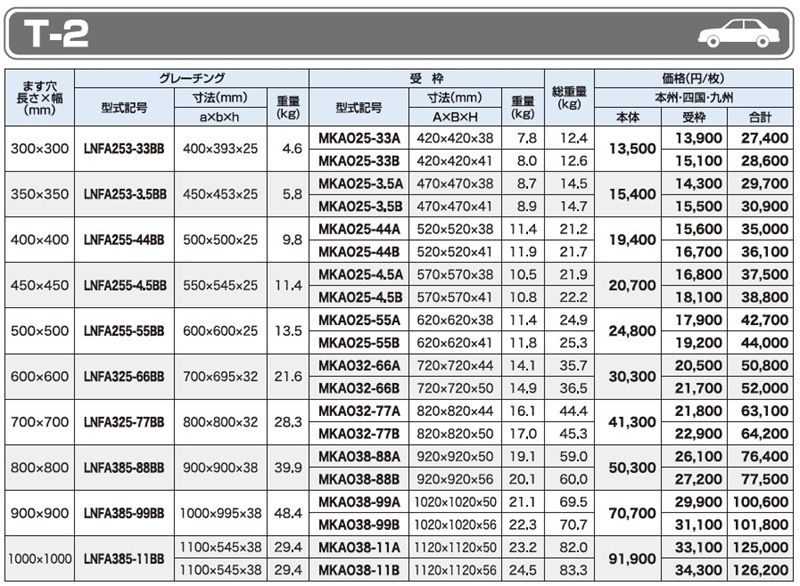Select the 300×300 ます穴 size cell
The image size is (800, 586).
tap(40, 149)
